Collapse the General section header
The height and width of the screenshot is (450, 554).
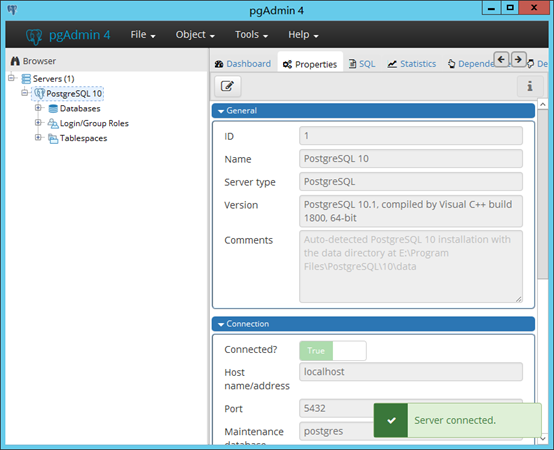[373, 111]
